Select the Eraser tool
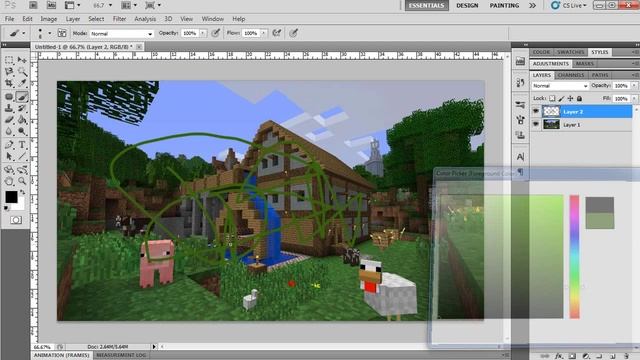The height and width of the screenshot is (360, 640). pyautogui.click(x=9, y=120)
